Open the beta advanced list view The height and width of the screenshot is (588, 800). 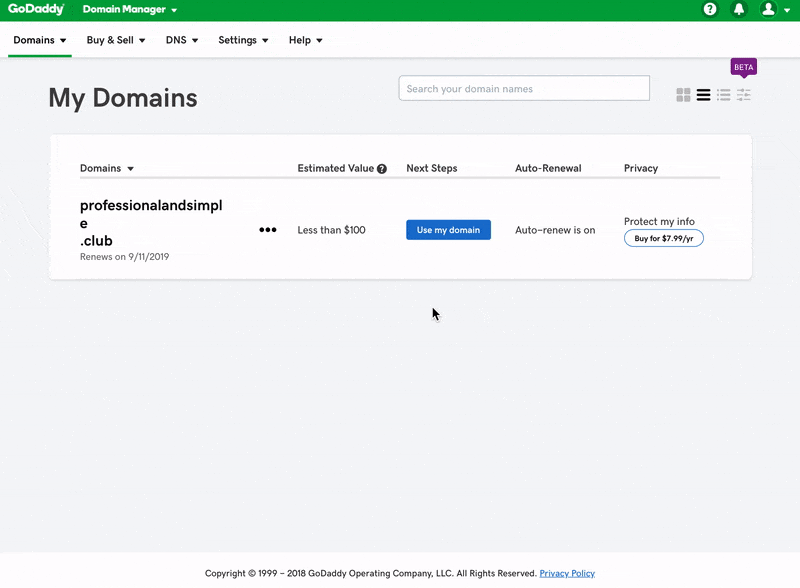pyautogui.click(x=744, y=95)
